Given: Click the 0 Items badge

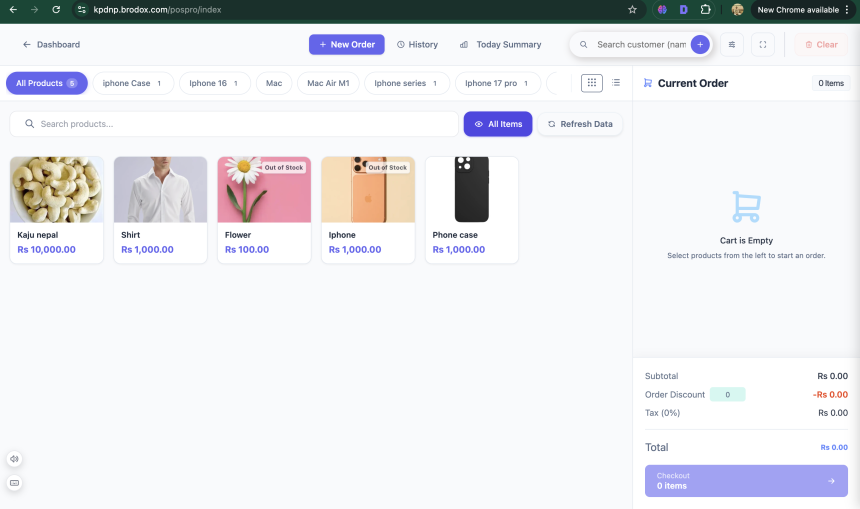Looking at the screenshot, I should pyautogui.click(x=831, y=83).
